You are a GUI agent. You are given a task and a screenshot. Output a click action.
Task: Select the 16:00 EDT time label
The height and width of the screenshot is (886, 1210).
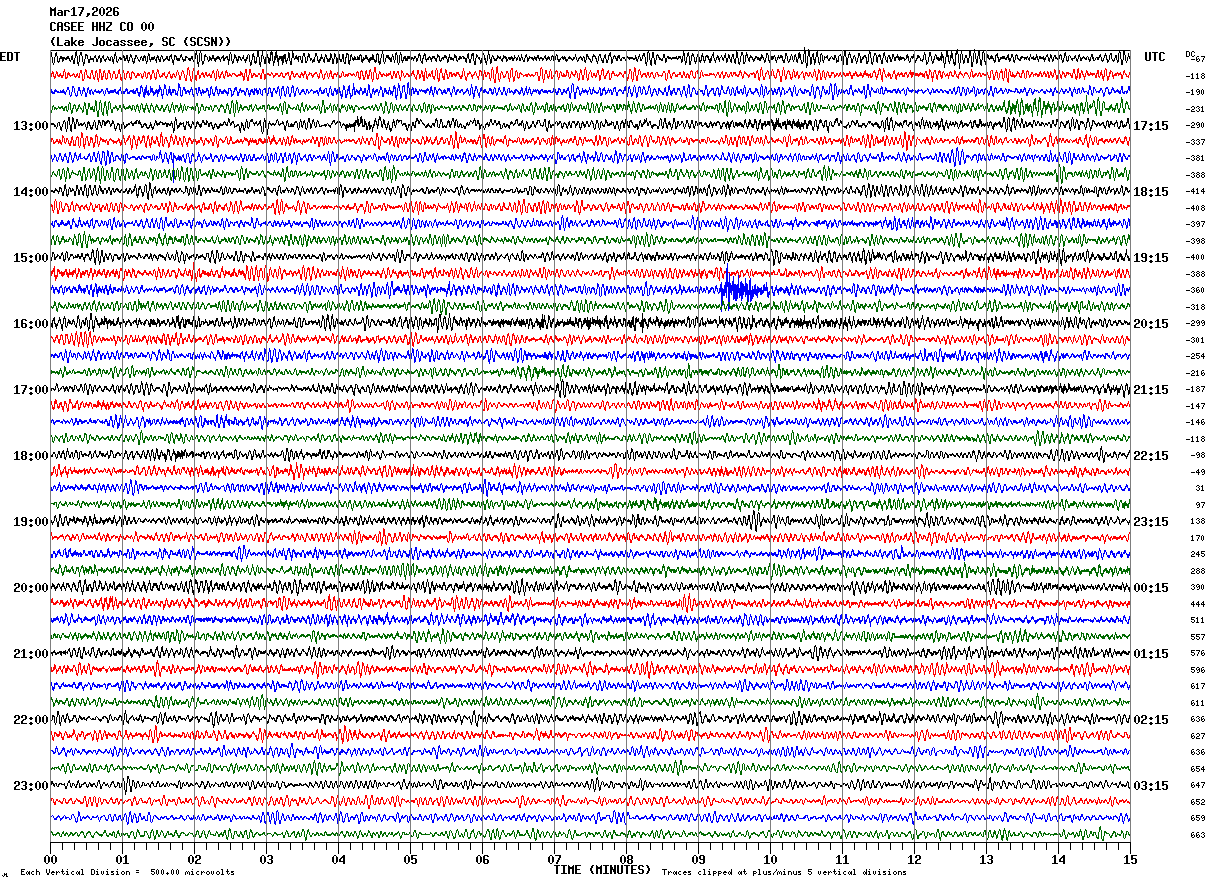(x=30, y=324)
